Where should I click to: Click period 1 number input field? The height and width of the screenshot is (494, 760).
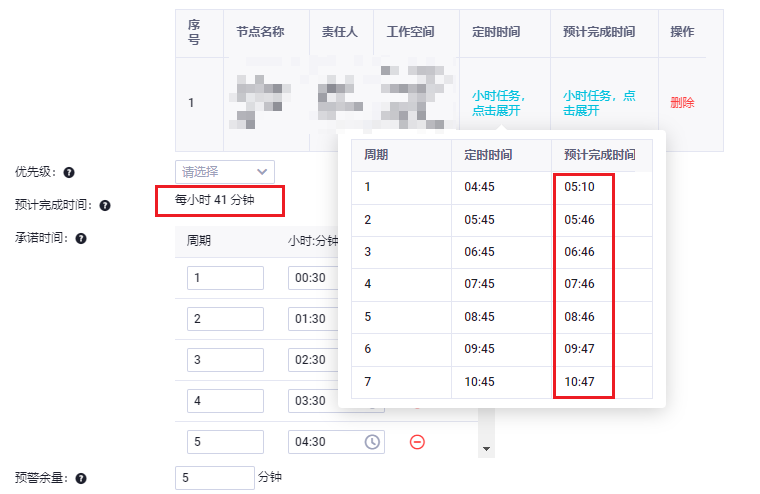pyautogui.click(x=225, y=278)
